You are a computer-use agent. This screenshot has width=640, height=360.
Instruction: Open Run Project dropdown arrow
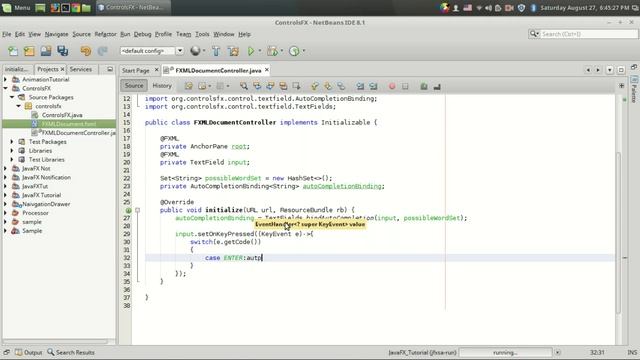260,51
